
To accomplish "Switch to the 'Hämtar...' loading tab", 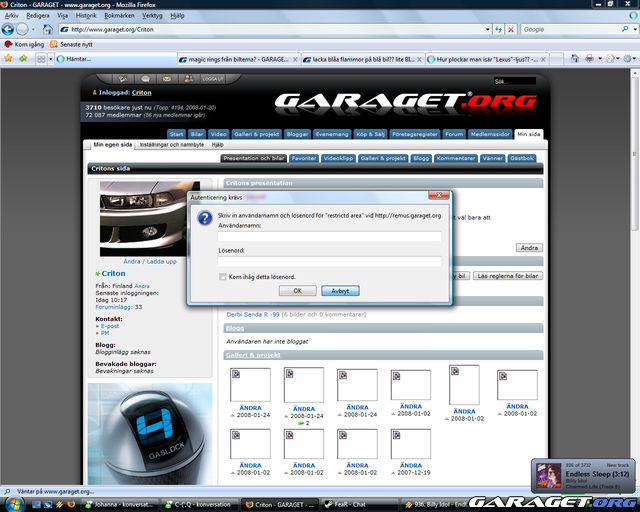I will pyautogui.click(x=116, y=59).
